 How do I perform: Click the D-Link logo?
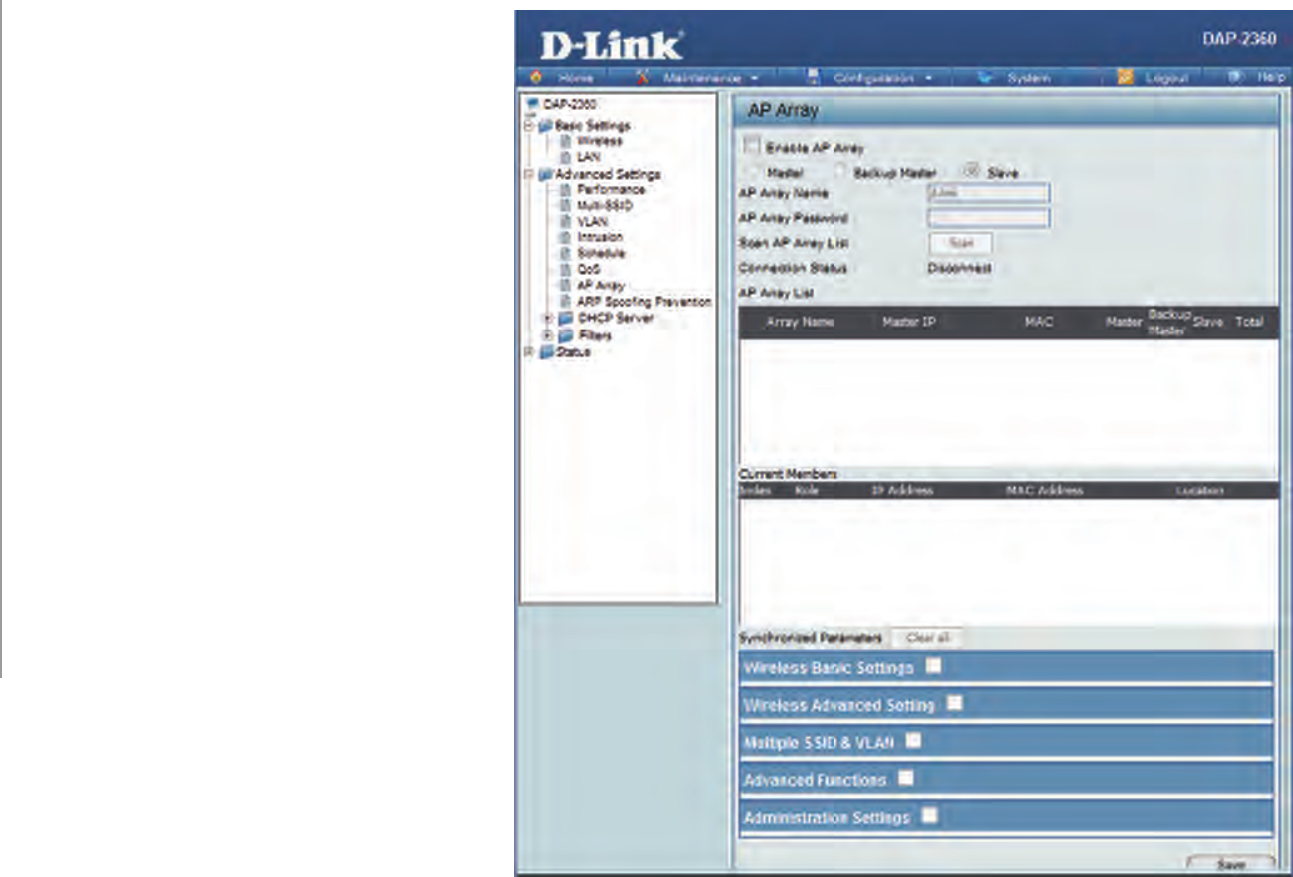tap(612, 45)
